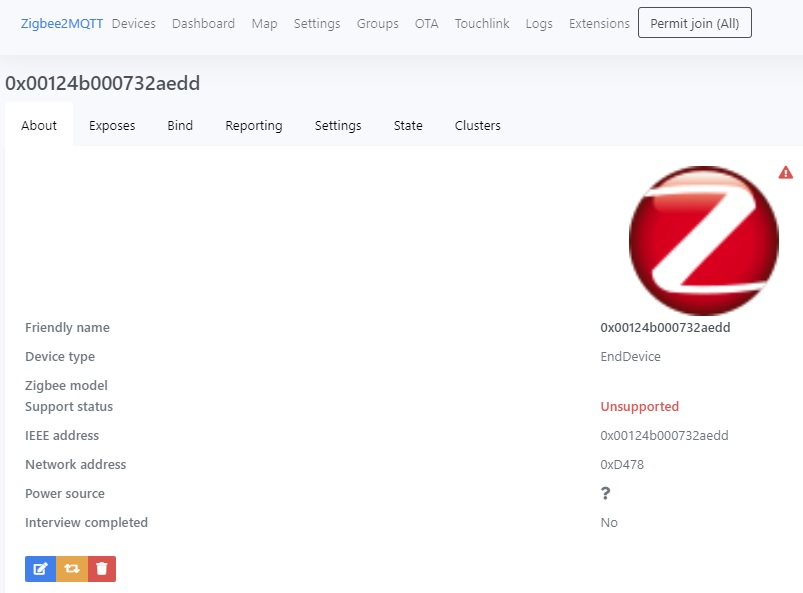The image size is (803, 593).
Task: Click the power source question mark
Action: pyautogui.click(x=607, y=493)
